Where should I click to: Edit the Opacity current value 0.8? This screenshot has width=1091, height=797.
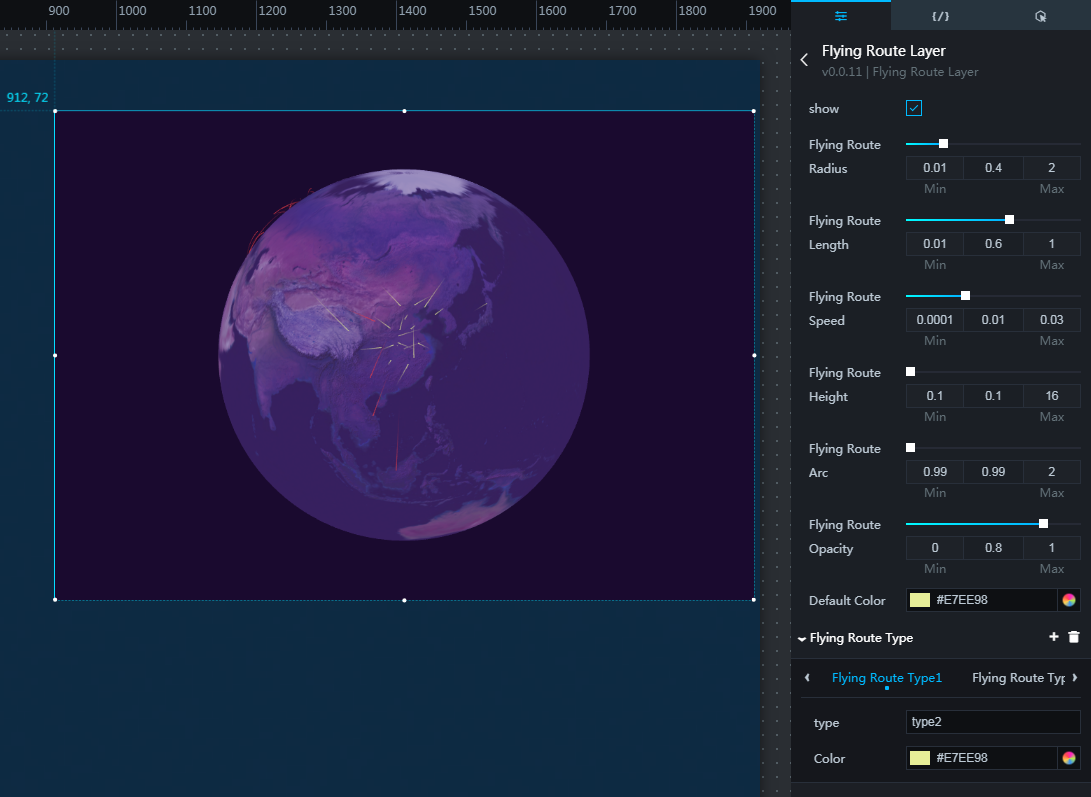pyautogui.click(x=993, y=547)
